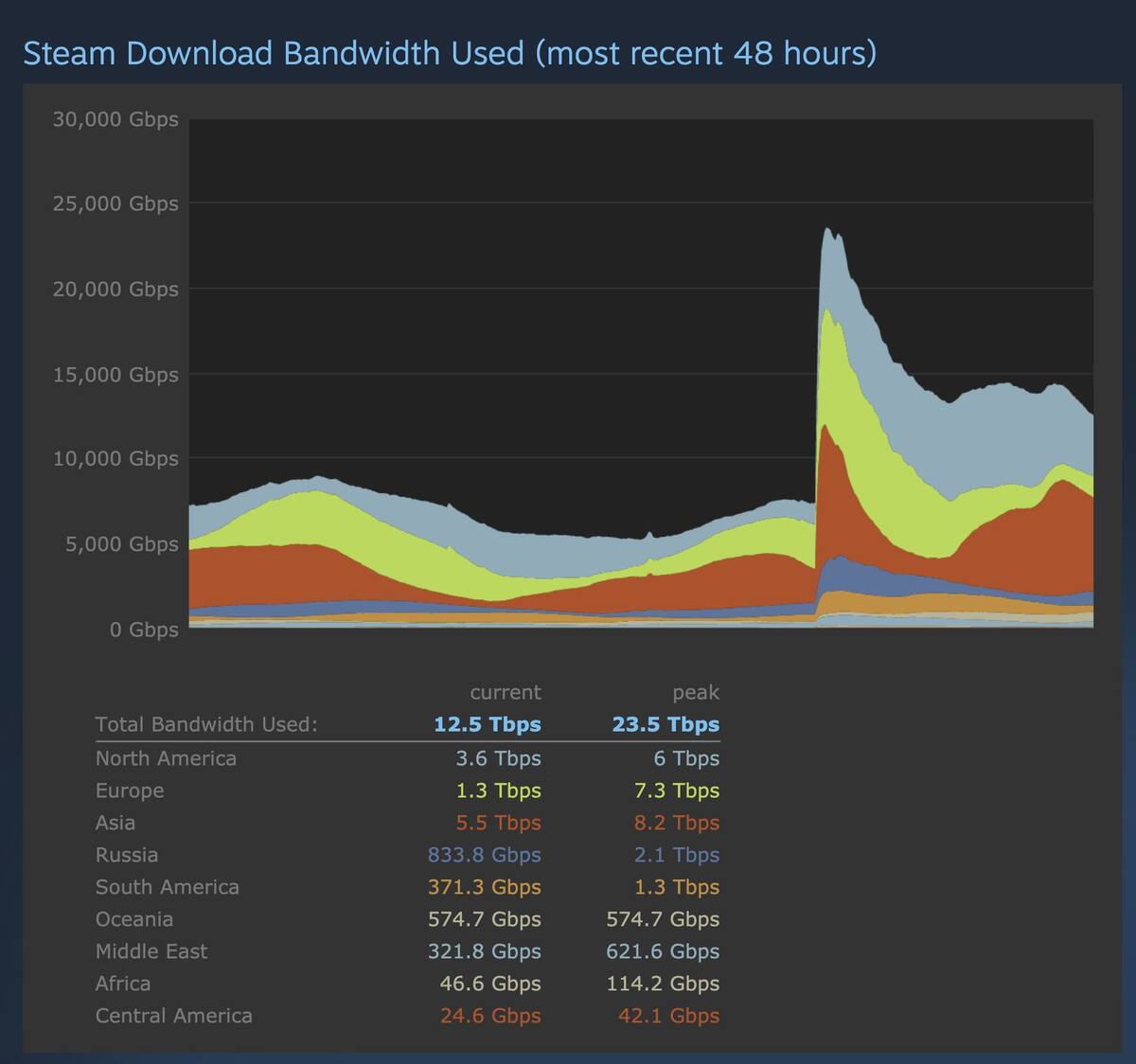Image resolution: width=1136 pixels, height=1064 pixels.
Task: Click the total current value 12.5 Tbps
Action: pos(488,724)
